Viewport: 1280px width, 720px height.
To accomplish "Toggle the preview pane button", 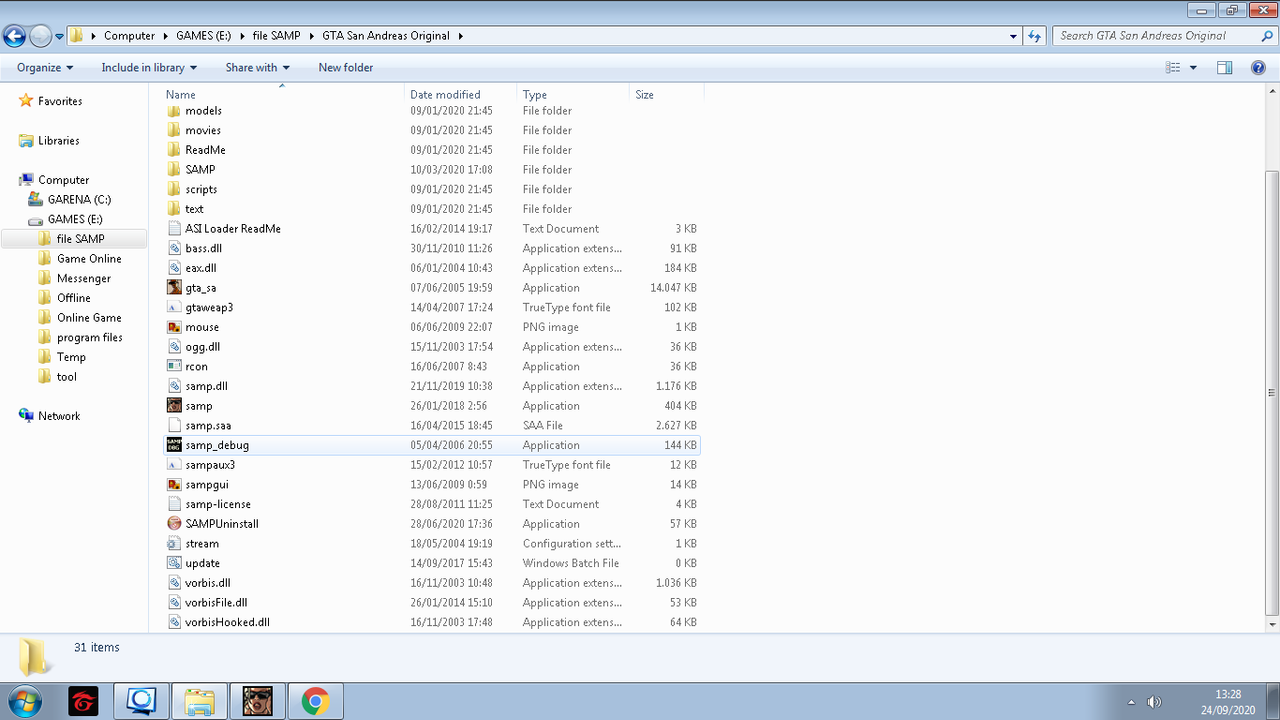I will pyautogui.click(x=1224, y=68).
